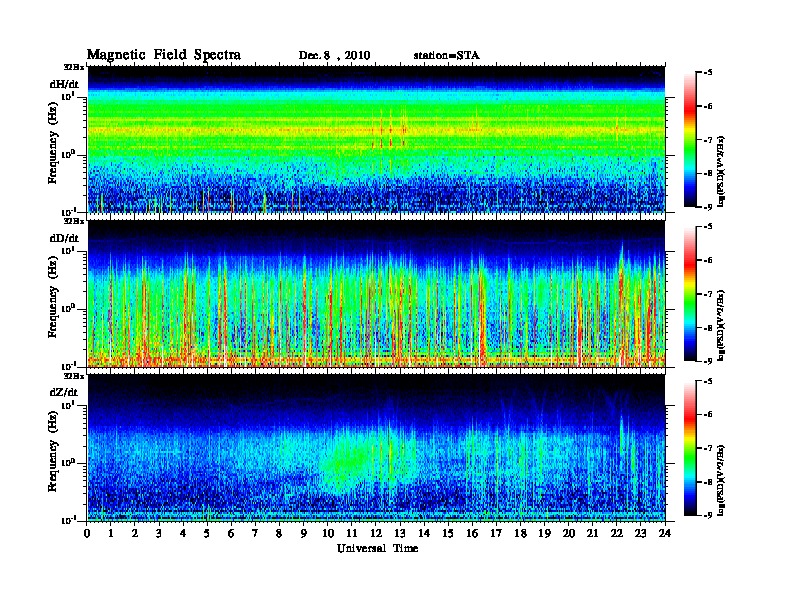
Task: Click inside the dZ/dt spectrogram plot
Action: click(x=376, y=448)
